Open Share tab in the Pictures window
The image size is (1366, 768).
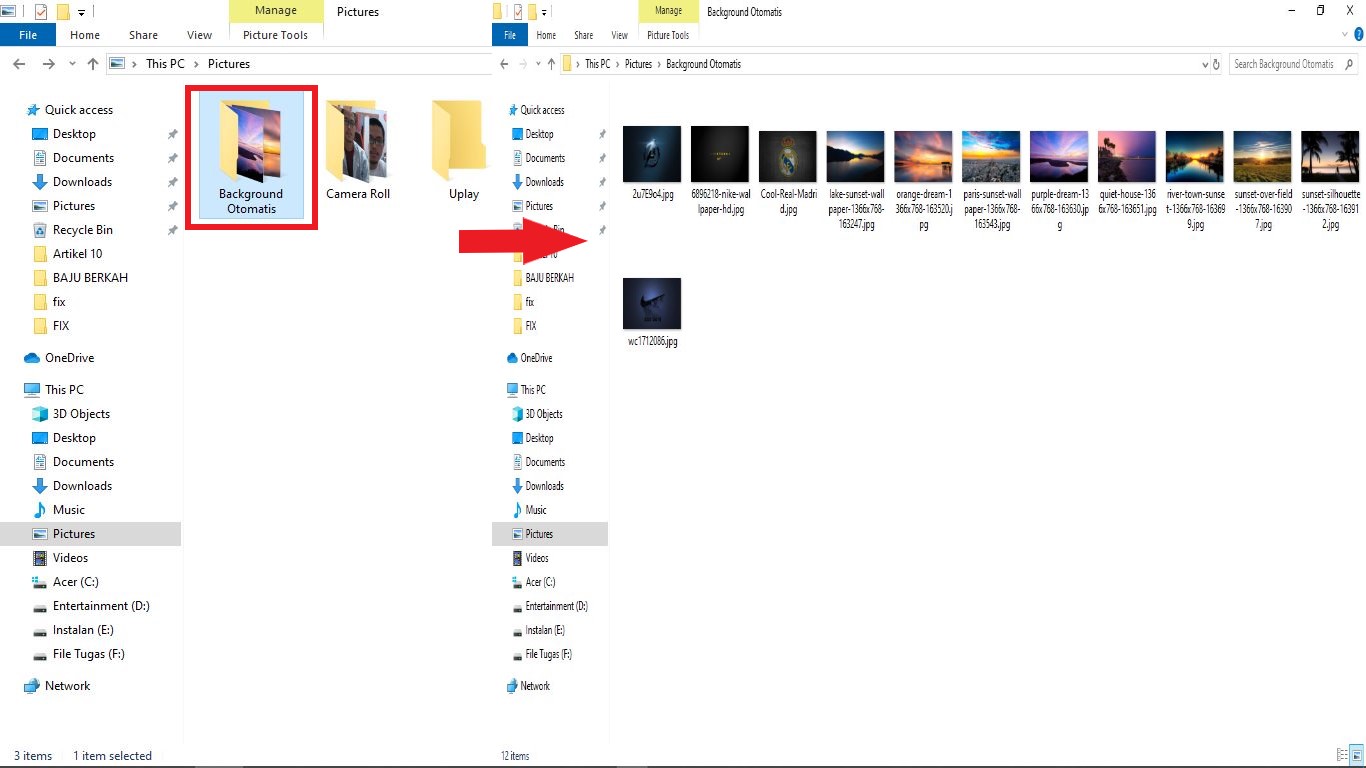pyautogui.click(x=143, y=35)
